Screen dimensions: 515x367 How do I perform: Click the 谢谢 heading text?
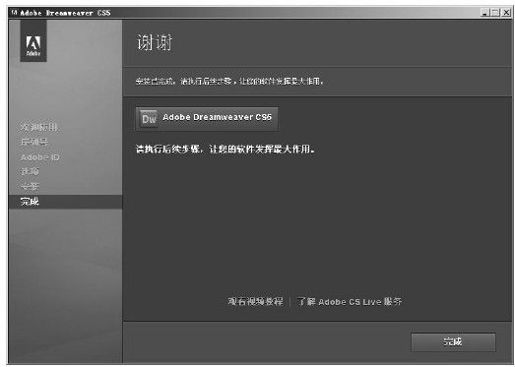154,43
